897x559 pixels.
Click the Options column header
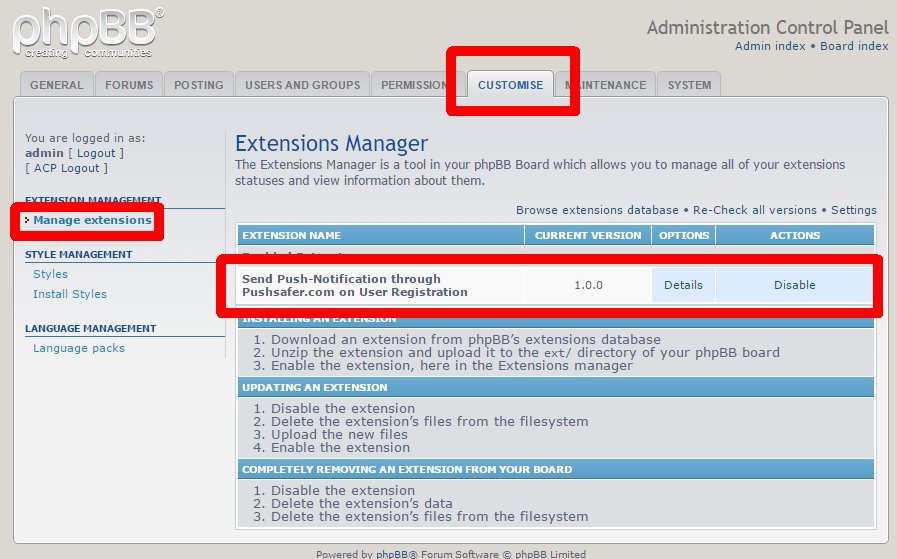pos(684,235)
